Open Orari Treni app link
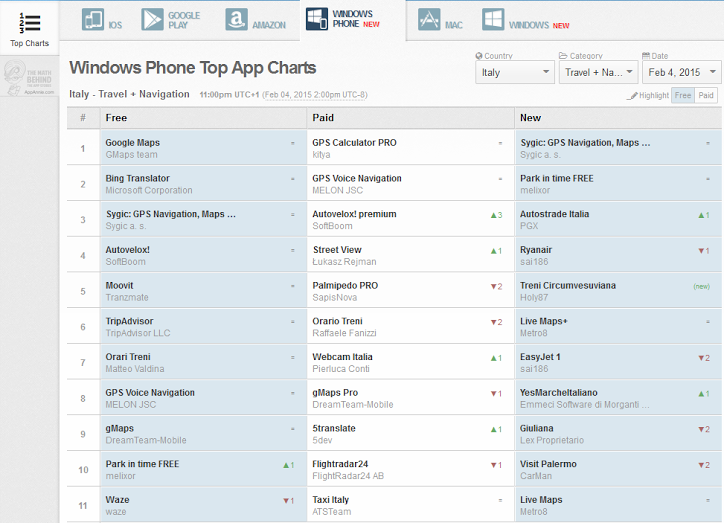Image resolution: width=724 pixels, height=523 pixels. (128, 357)
